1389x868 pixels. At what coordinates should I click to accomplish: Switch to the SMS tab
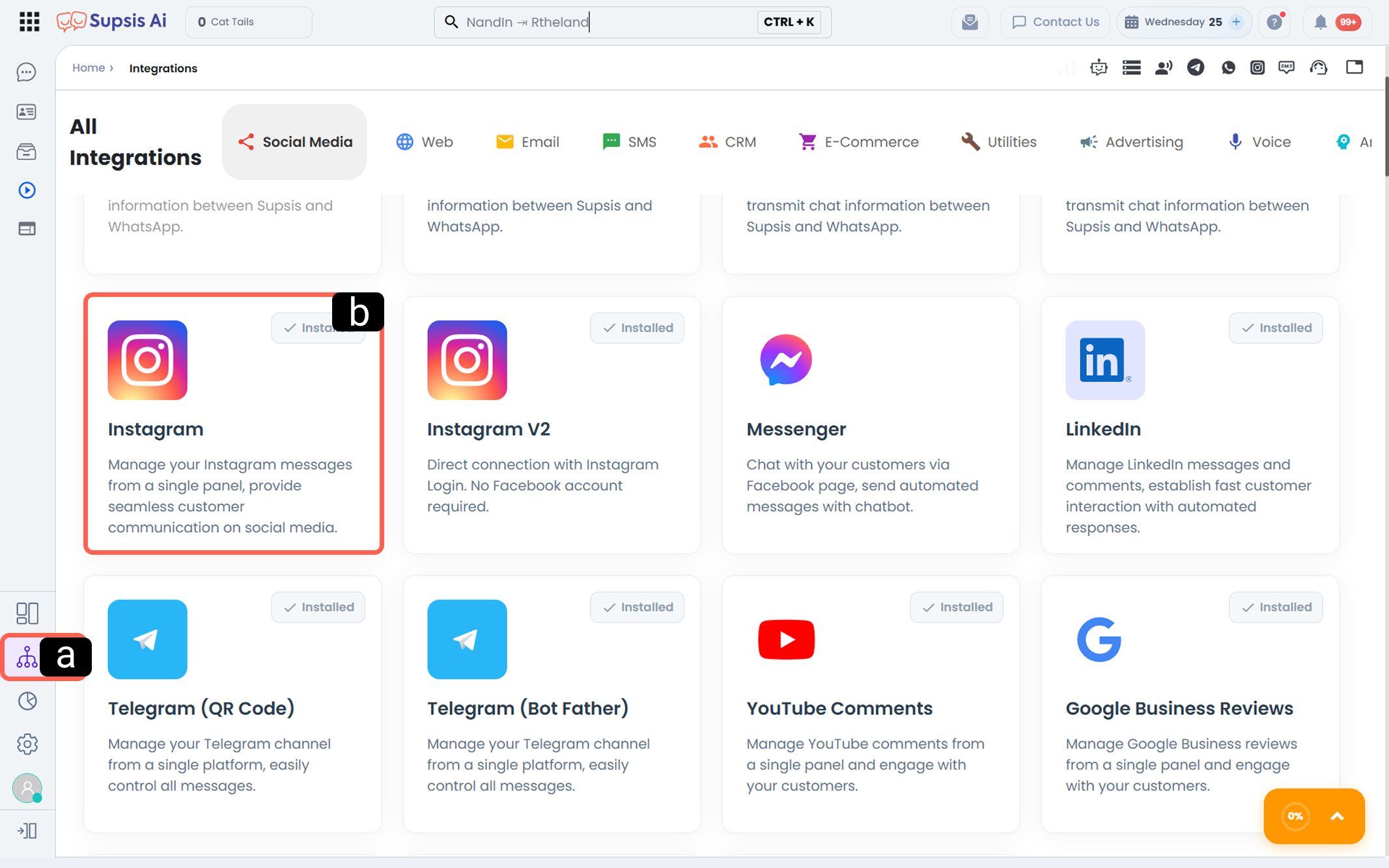click(x=629, y=142)
